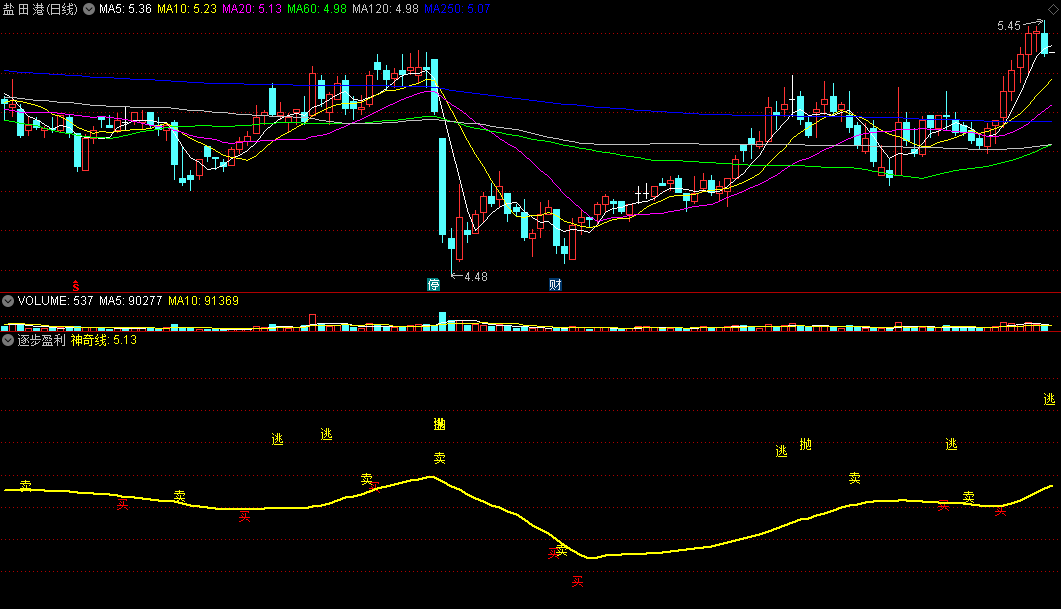Viewport: 1061px width, 609px height.
Task: Click the first 卖 signal at the chart's left edge
Action: 26,486
